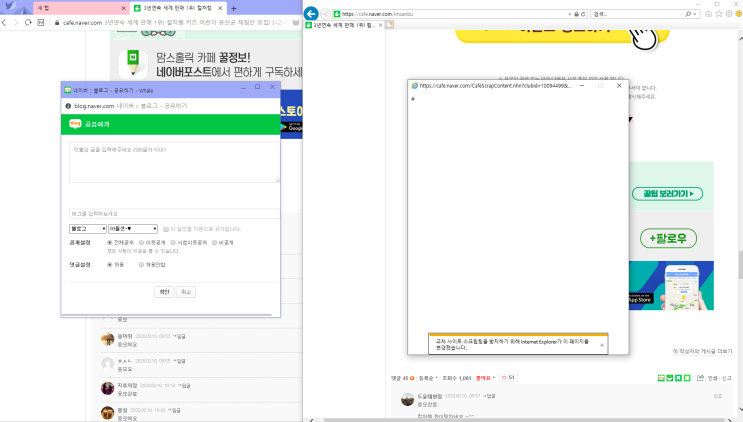743x422 pixels.
Task: Open the '등록순' comment sort dropdown
Action: [428, 378]
